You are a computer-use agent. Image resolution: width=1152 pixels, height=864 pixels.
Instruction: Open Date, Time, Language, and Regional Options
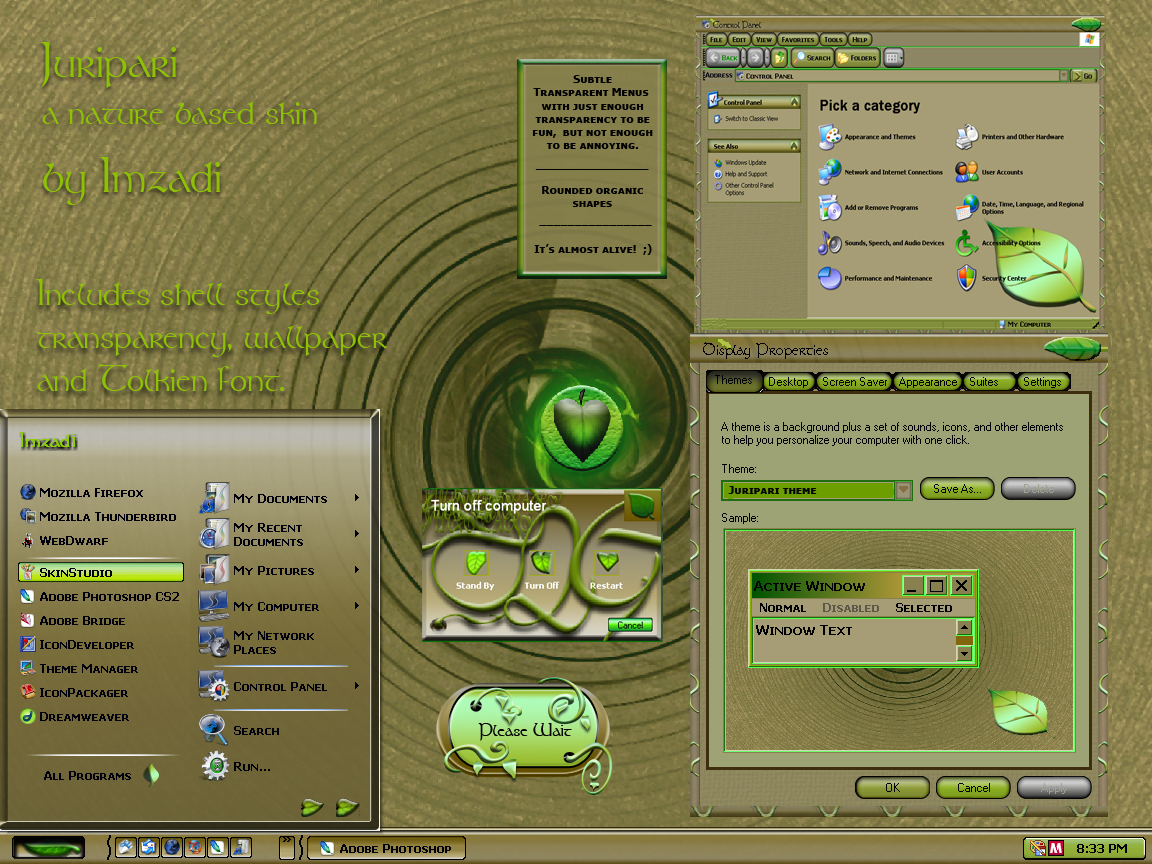[x=1020, y=209]
